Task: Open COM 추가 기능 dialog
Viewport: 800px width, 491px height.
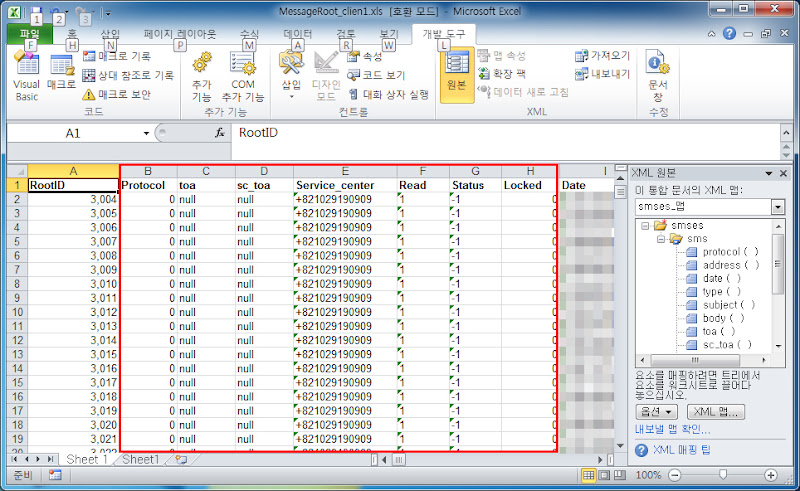Action: 243,77
